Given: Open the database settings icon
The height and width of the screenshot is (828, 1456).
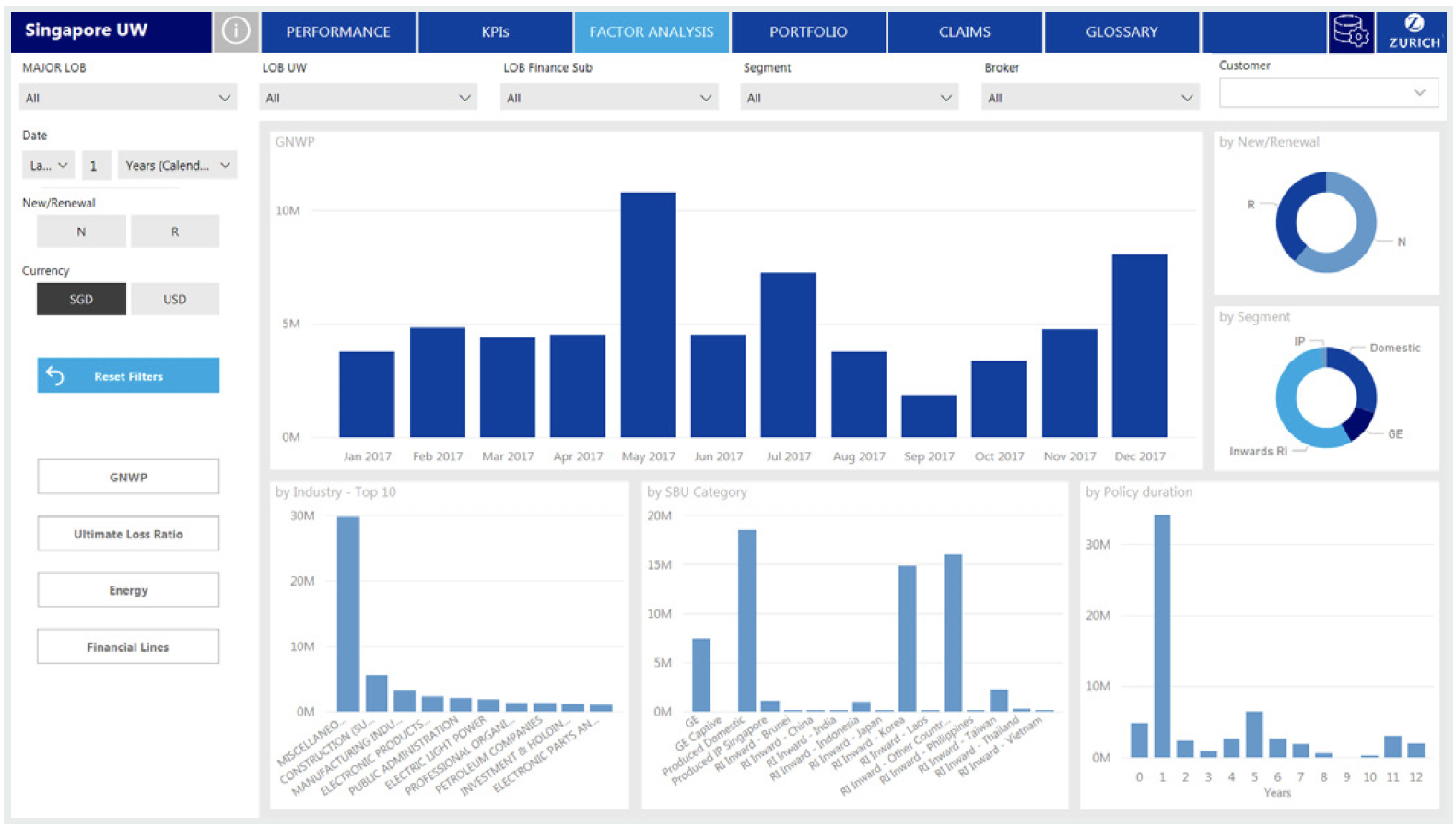Looking at the screenshot, I should pos(1351,31).
